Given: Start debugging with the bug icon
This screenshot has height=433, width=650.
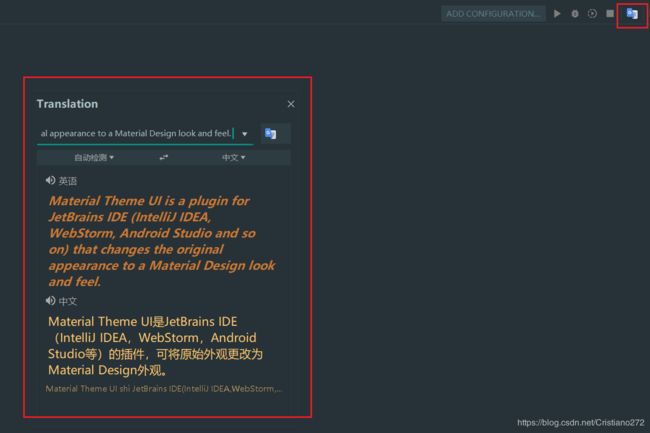Looking at the screenshot, I should click(575, 14).
